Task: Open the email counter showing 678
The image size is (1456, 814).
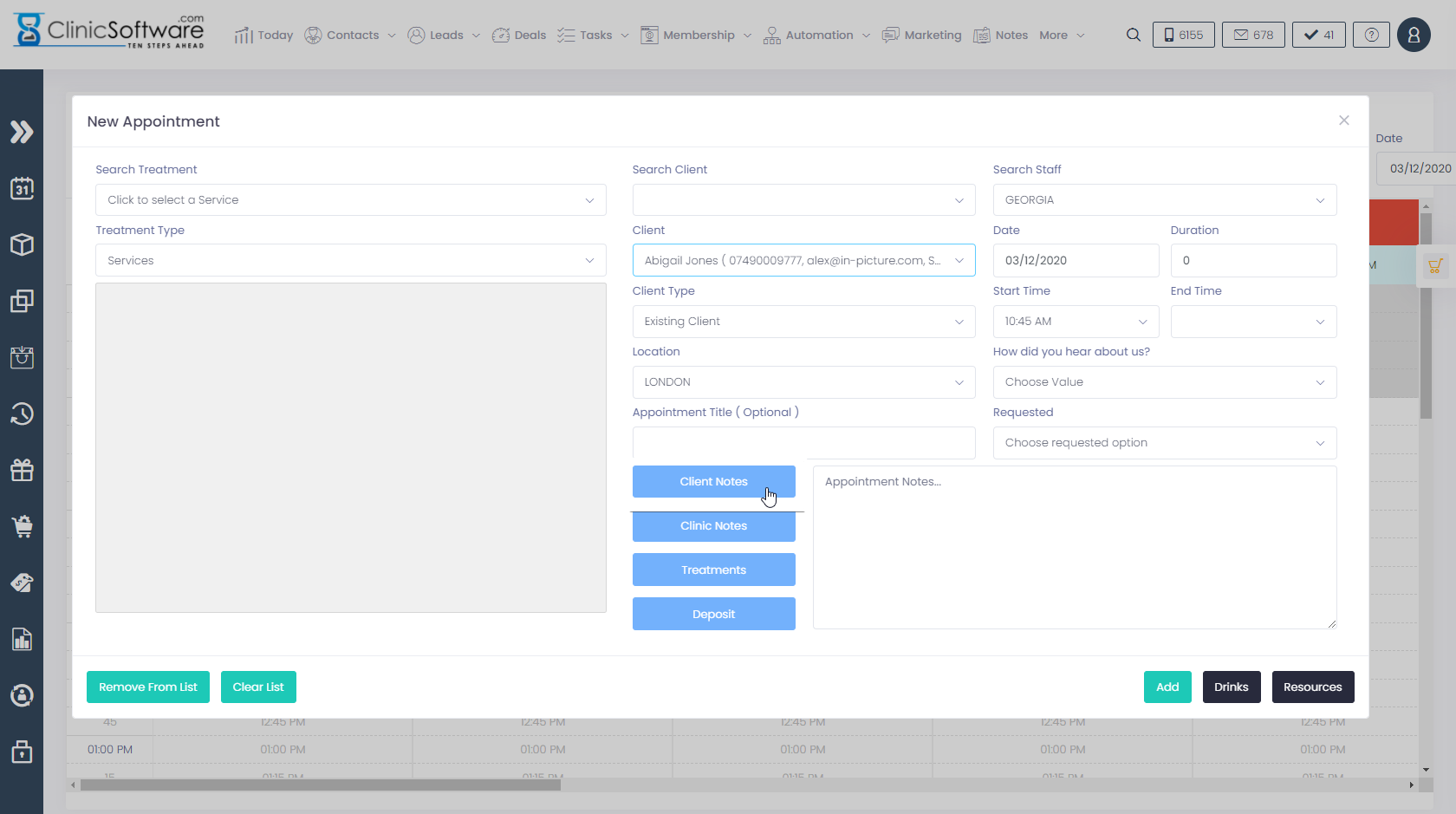Action: [1253, 35]
